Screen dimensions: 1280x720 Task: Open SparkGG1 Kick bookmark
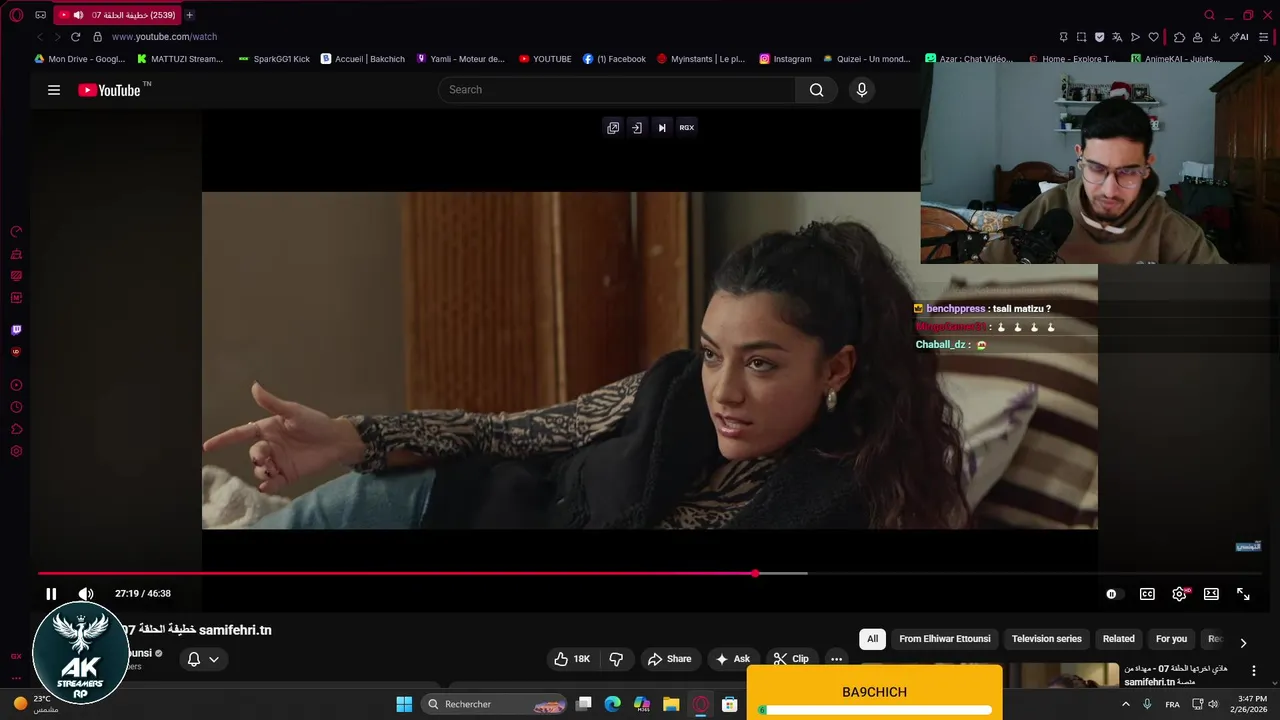274,59
